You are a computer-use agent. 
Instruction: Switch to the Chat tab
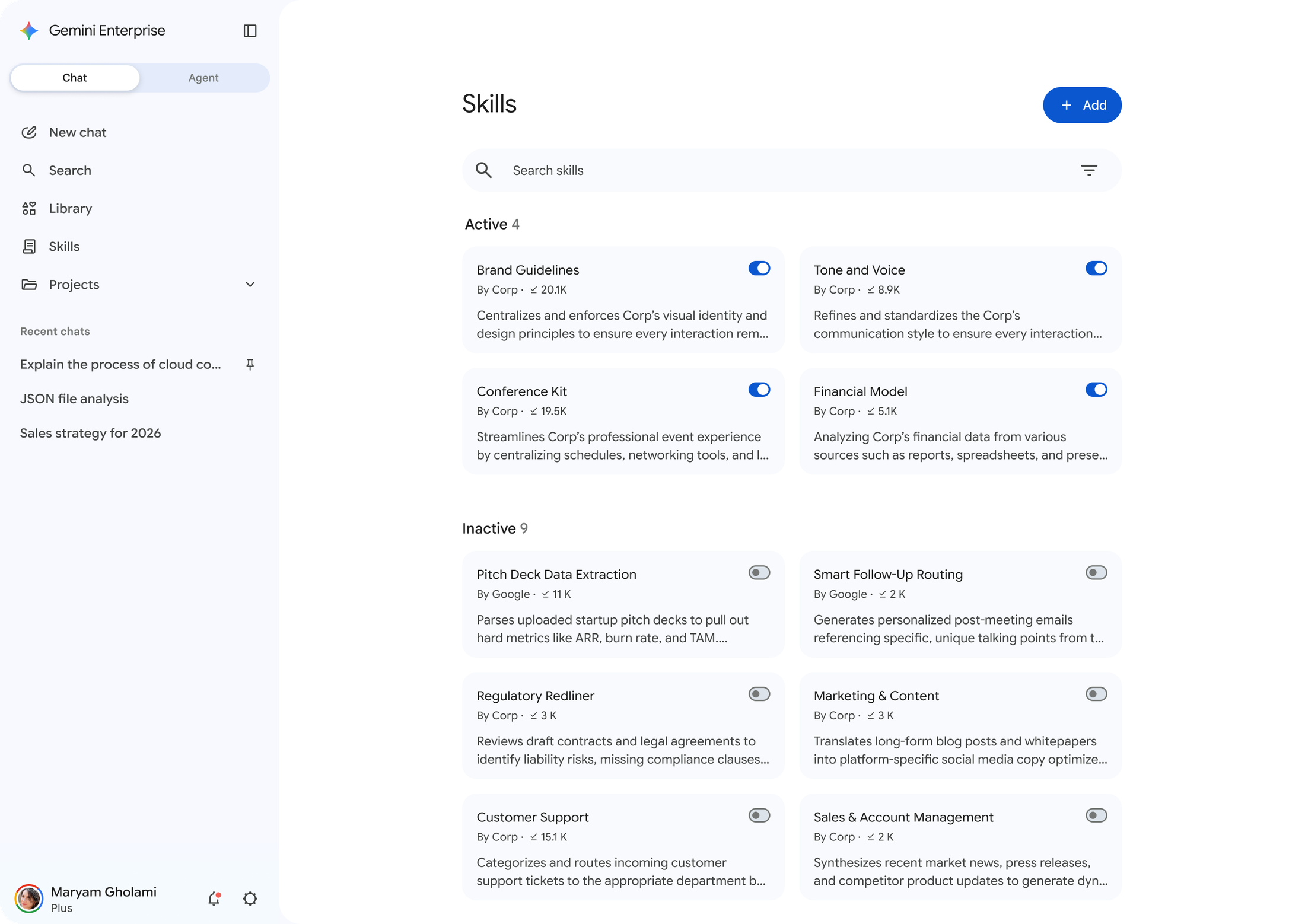75,78
